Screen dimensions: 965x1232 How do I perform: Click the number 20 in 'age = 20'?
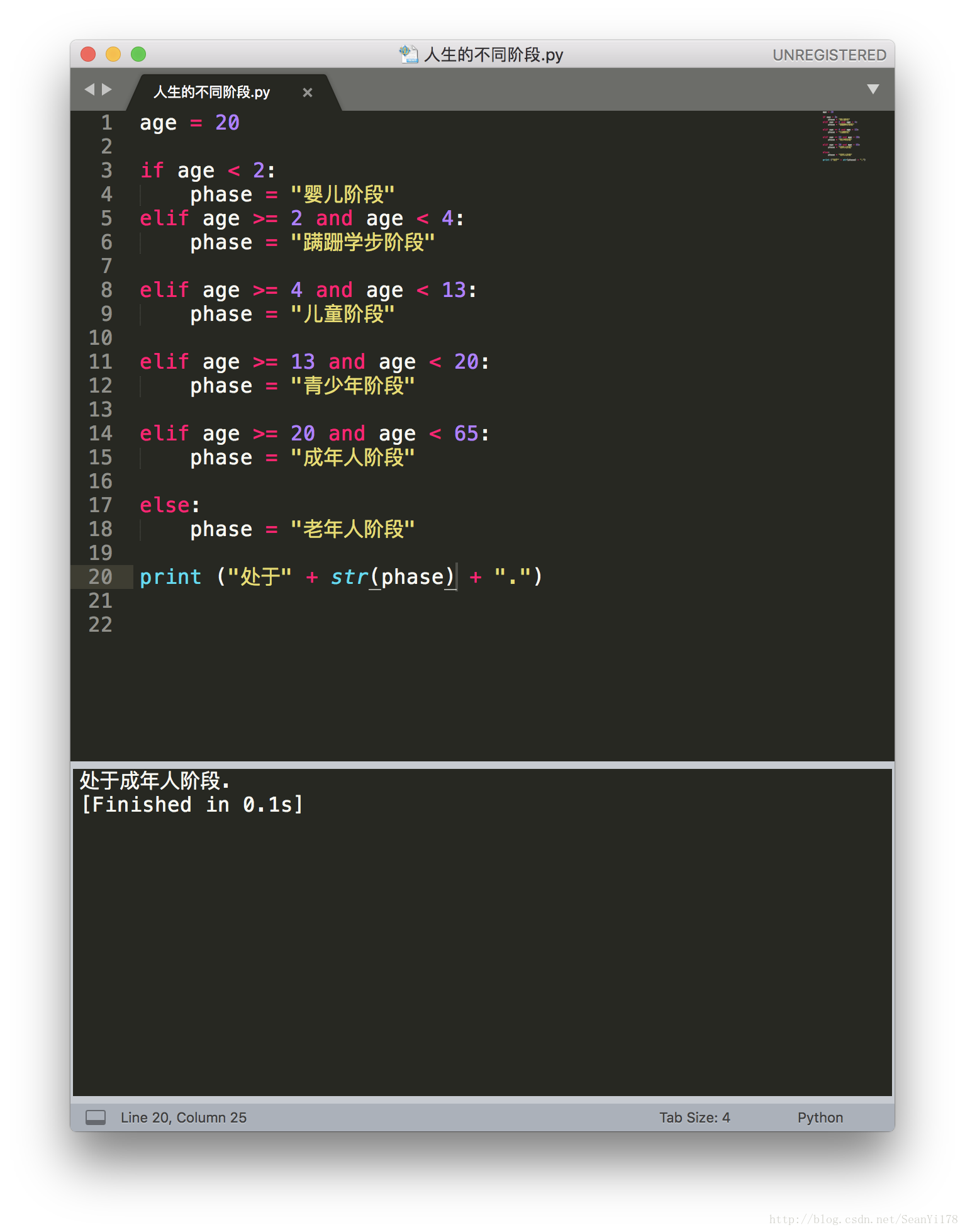click(227, 123)
